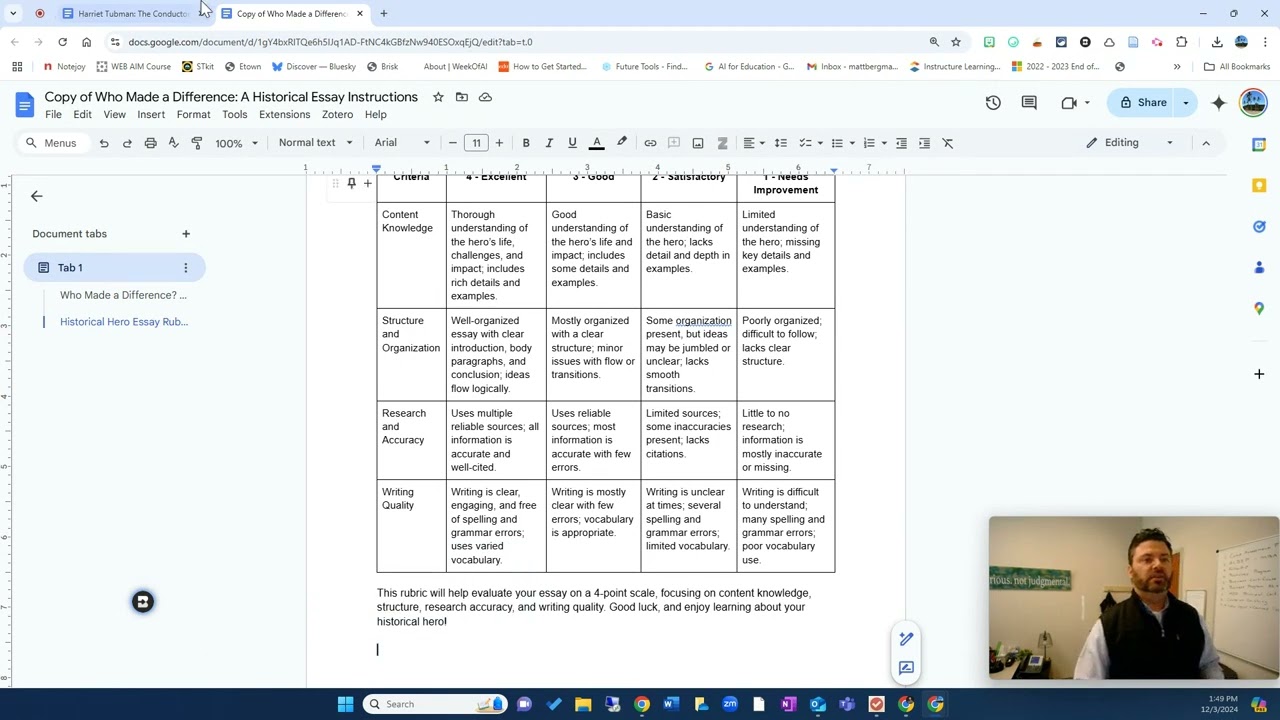Viewport: 1280px width, 720px height.
Task: Launch Gemini sparkle assistant icon
Action: (1219, 102)
